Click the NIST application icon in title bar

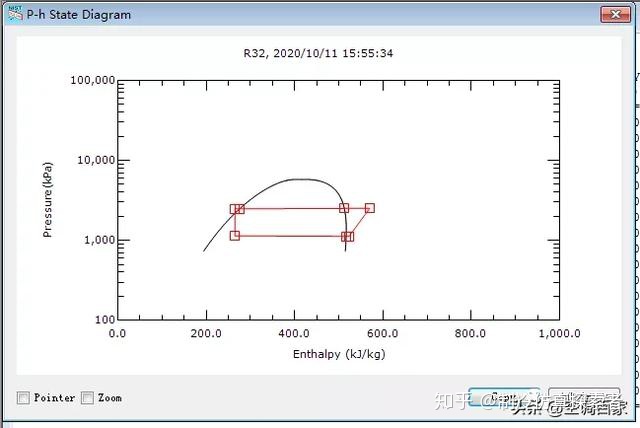pos(15,13)
